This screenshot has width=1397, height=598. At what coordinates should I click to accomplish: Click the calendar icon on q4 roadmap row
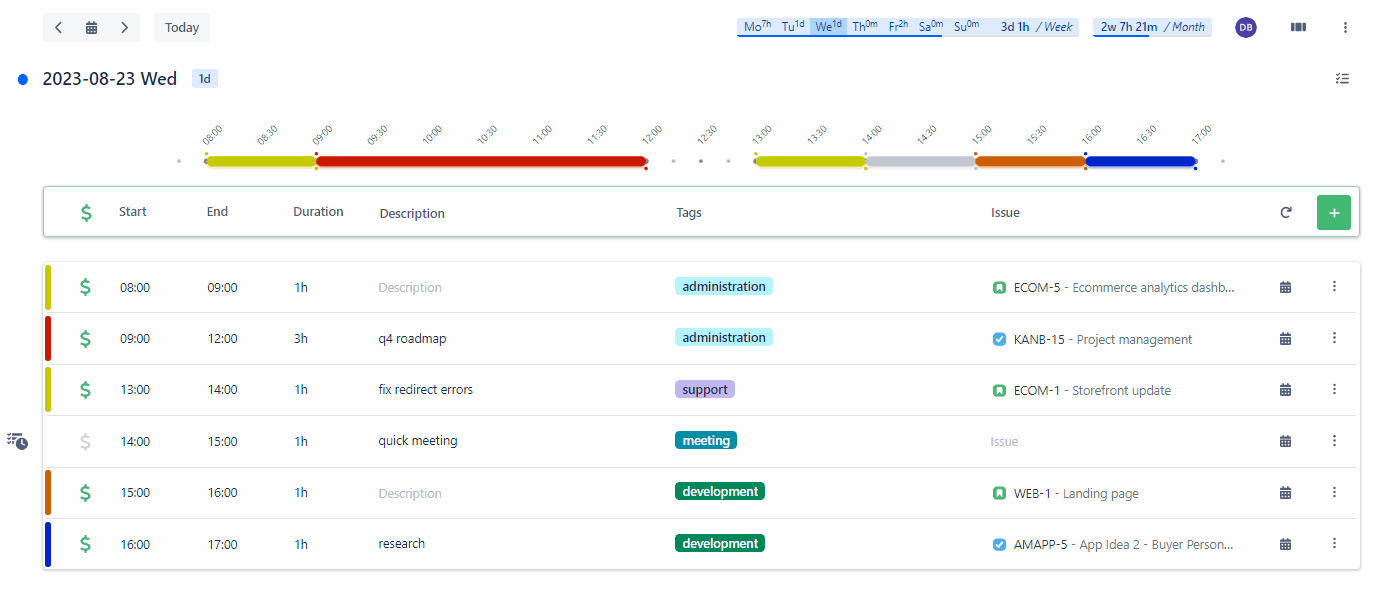pos(1286,339)
